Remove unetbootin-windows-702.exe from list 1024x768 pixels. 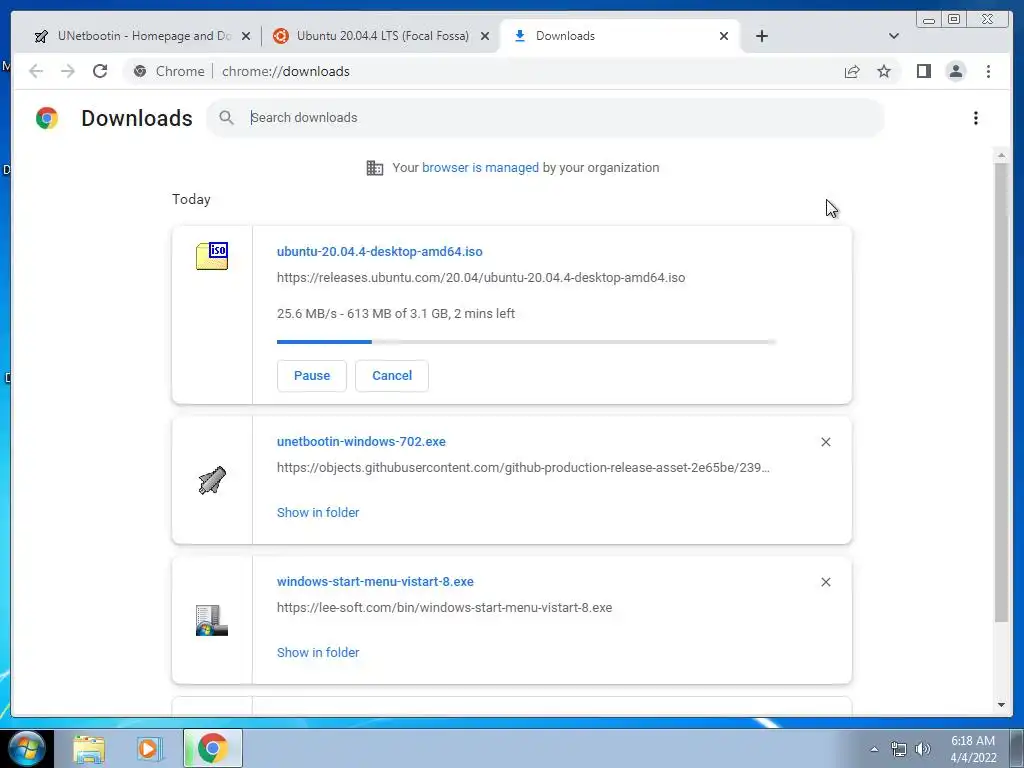tap(825, 442)
